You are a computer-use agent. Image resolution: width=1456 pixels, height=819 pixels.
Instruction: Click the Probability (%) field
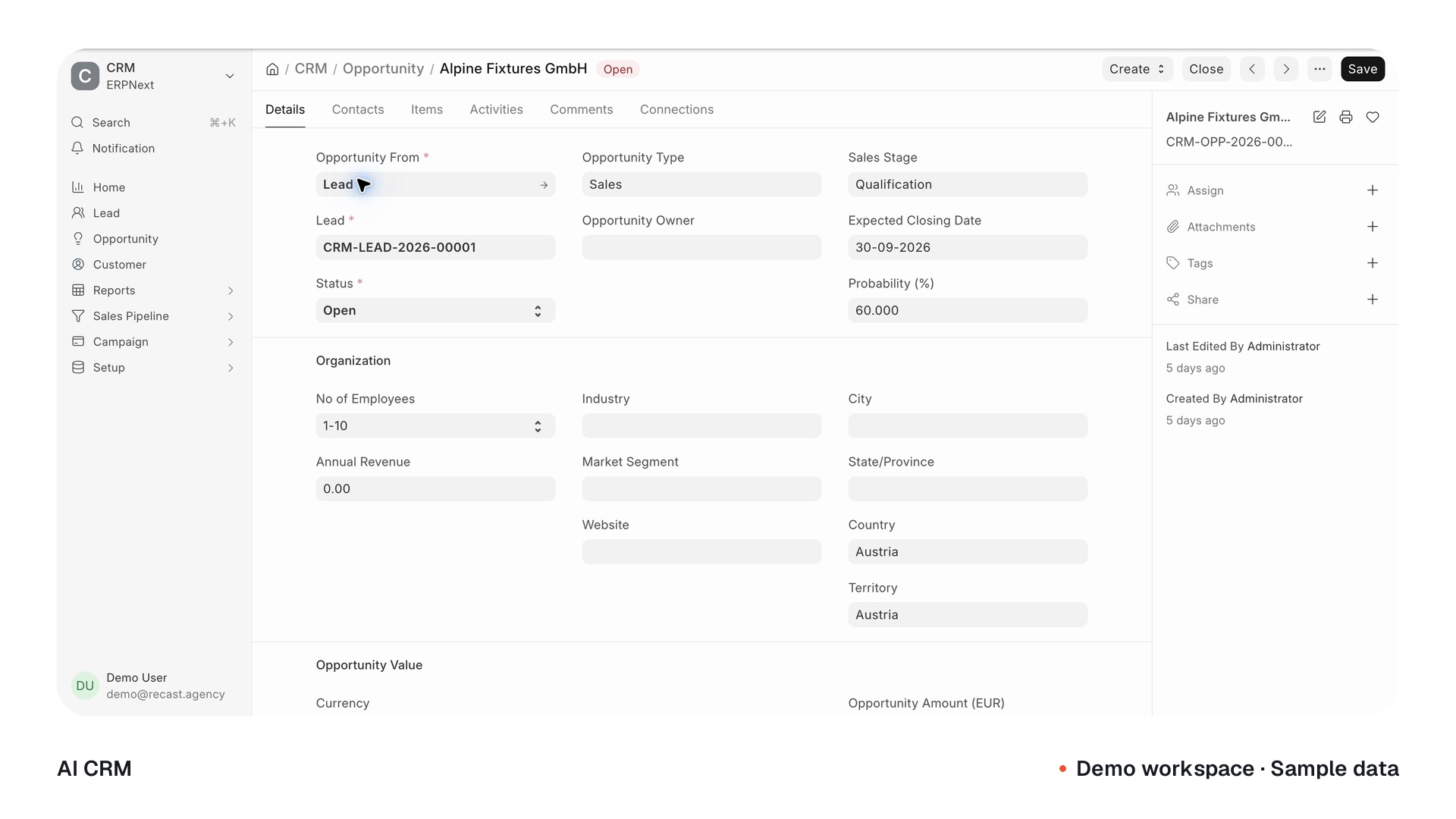point(968,310)
